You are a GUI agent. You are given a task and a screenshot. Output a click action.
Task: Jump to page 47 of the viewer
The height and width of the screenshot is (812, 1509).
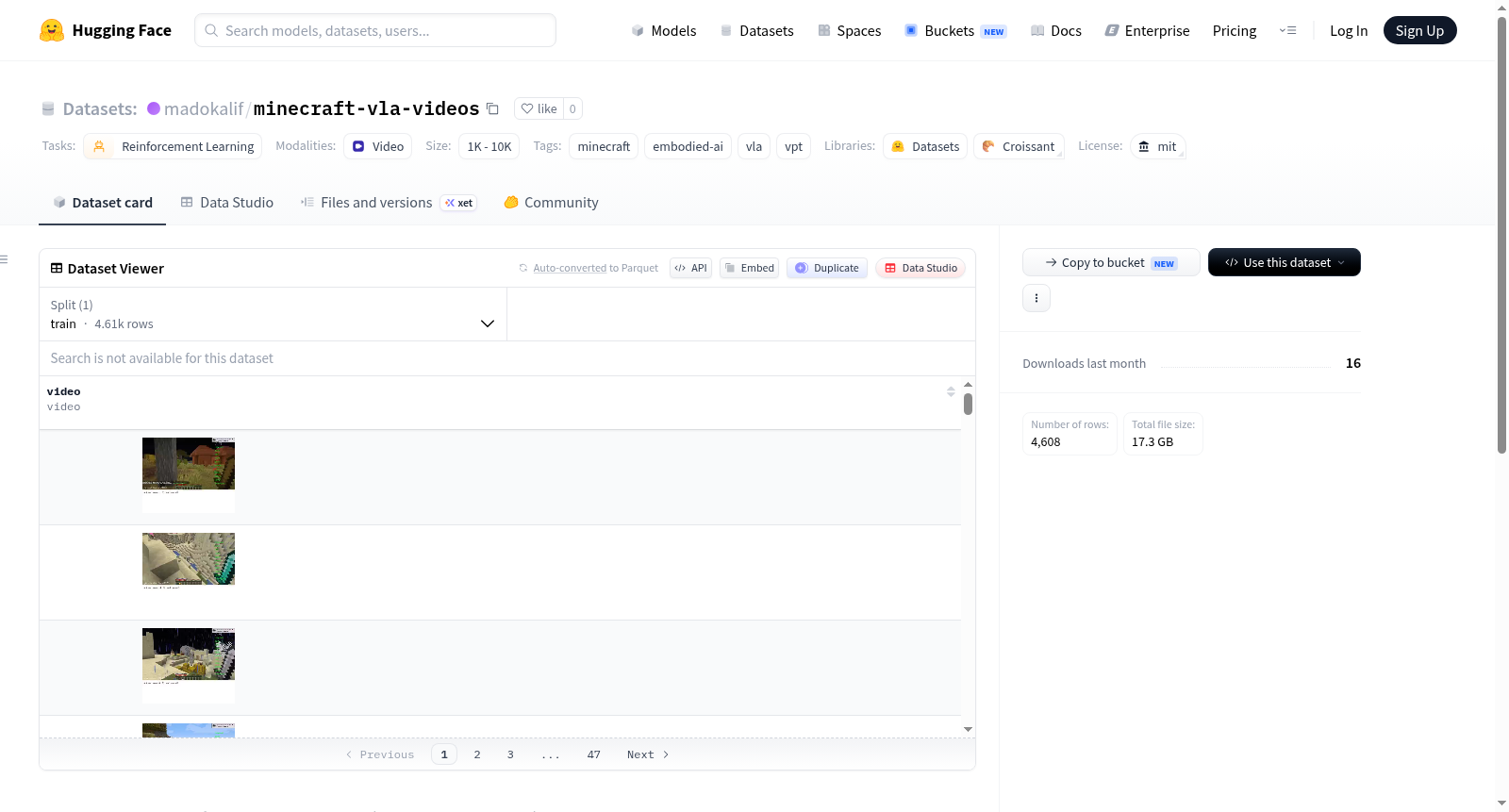(x=594, y=754)
